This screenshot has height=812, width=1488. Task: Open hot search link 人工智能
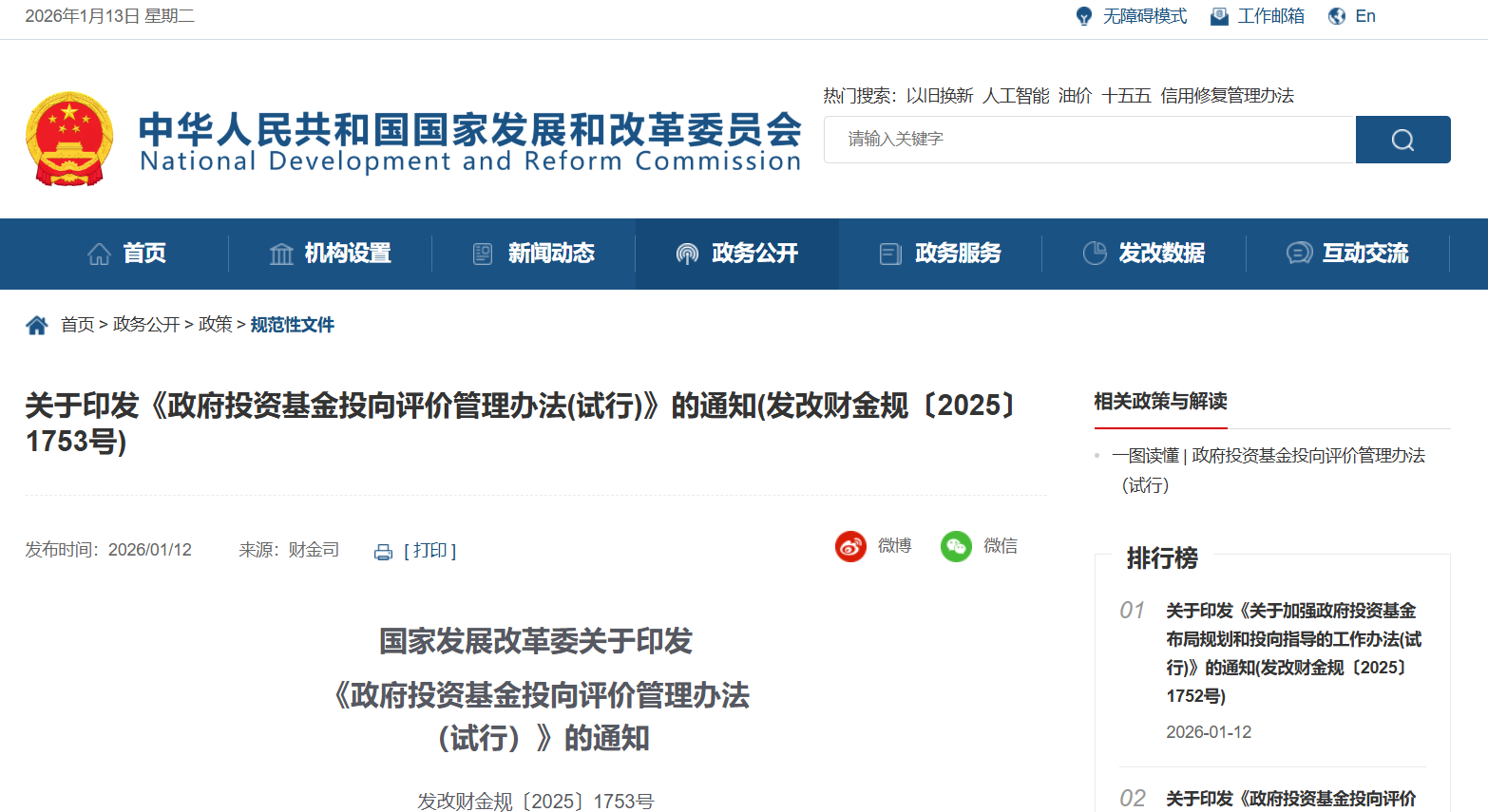pos(1013,95)
